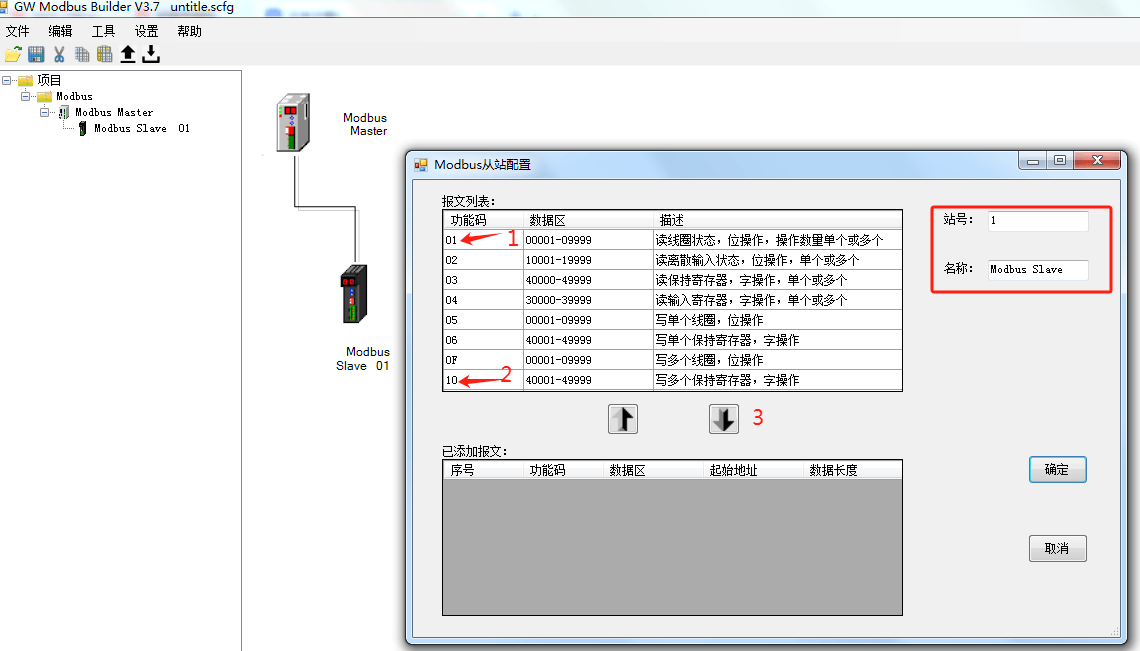The image size is (1140, 651).
Task: Open the 设置 menu
Action: [x=146, y=31]
